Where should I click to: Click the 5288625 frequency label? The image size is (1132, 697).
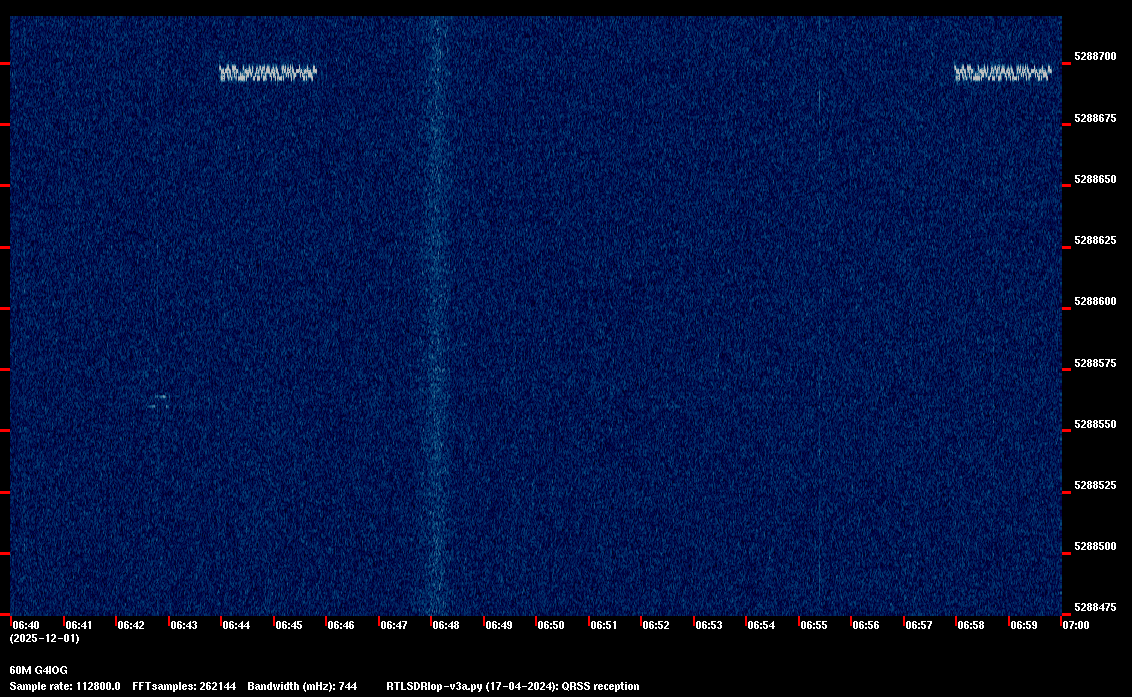[1095, 241]
